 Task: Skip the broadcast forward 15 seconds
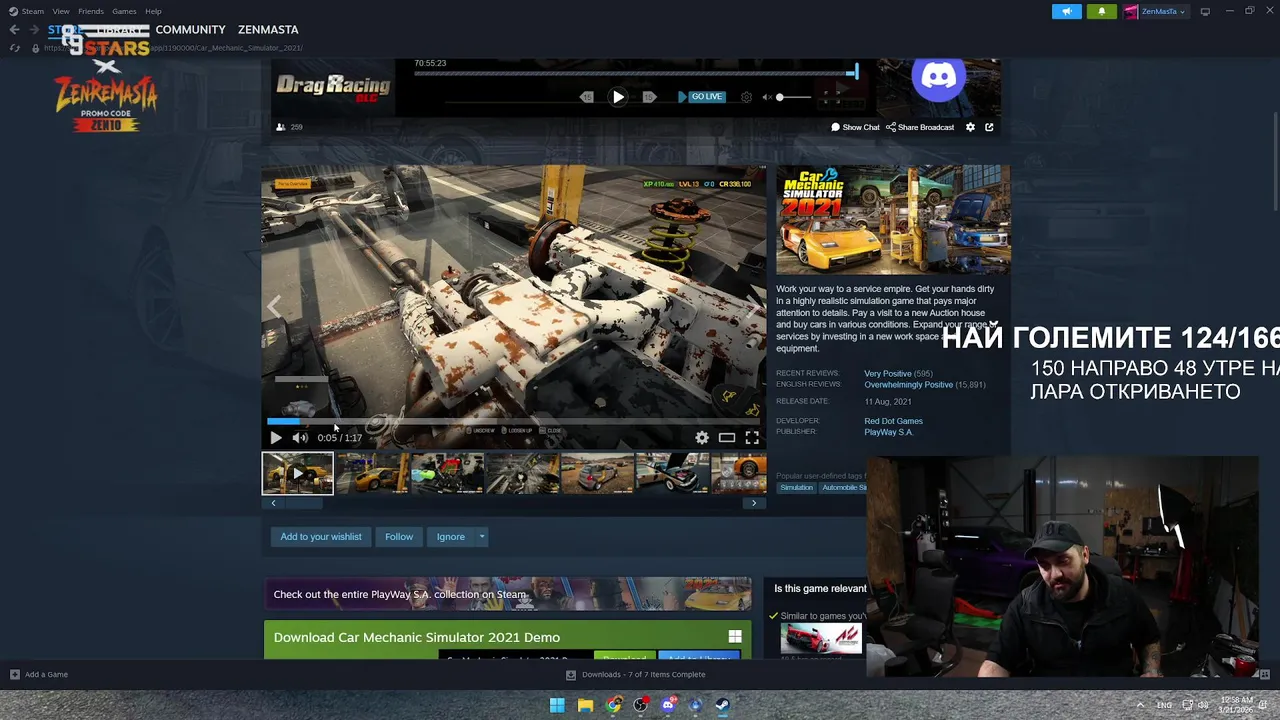[649, 97]
